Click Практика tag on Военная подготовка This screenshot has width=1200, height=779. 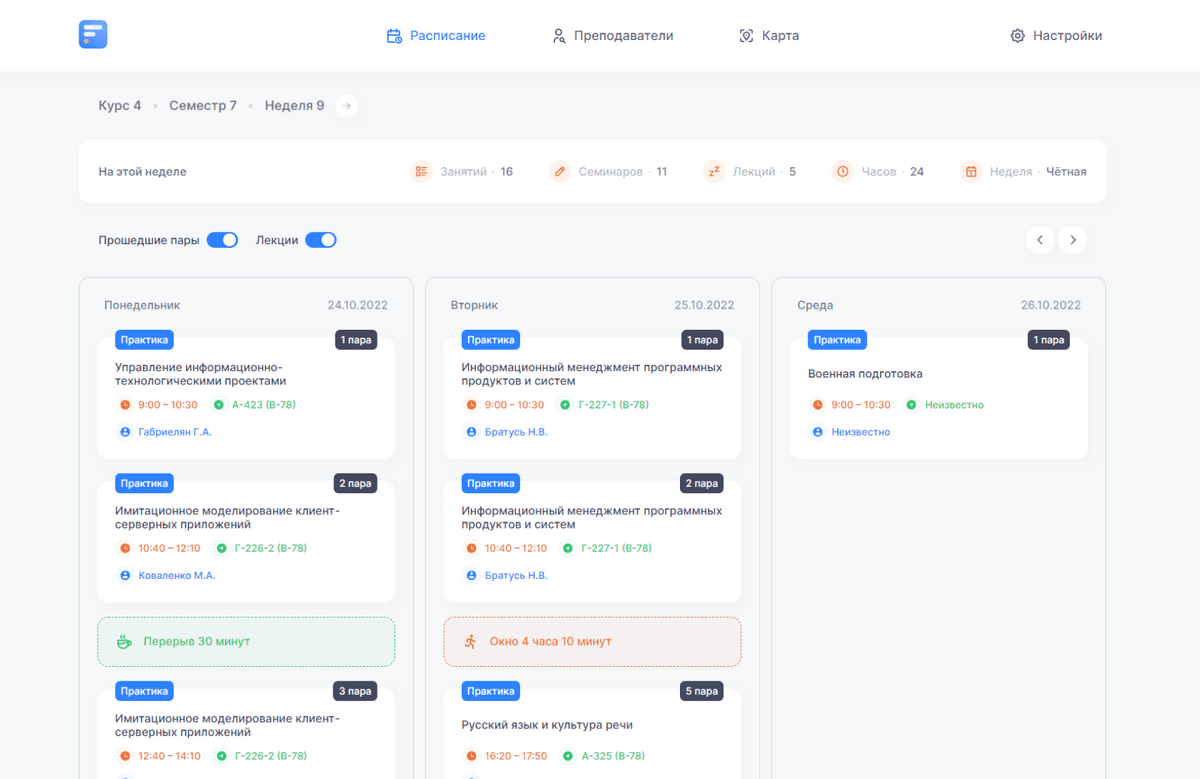tap(837, 340)
